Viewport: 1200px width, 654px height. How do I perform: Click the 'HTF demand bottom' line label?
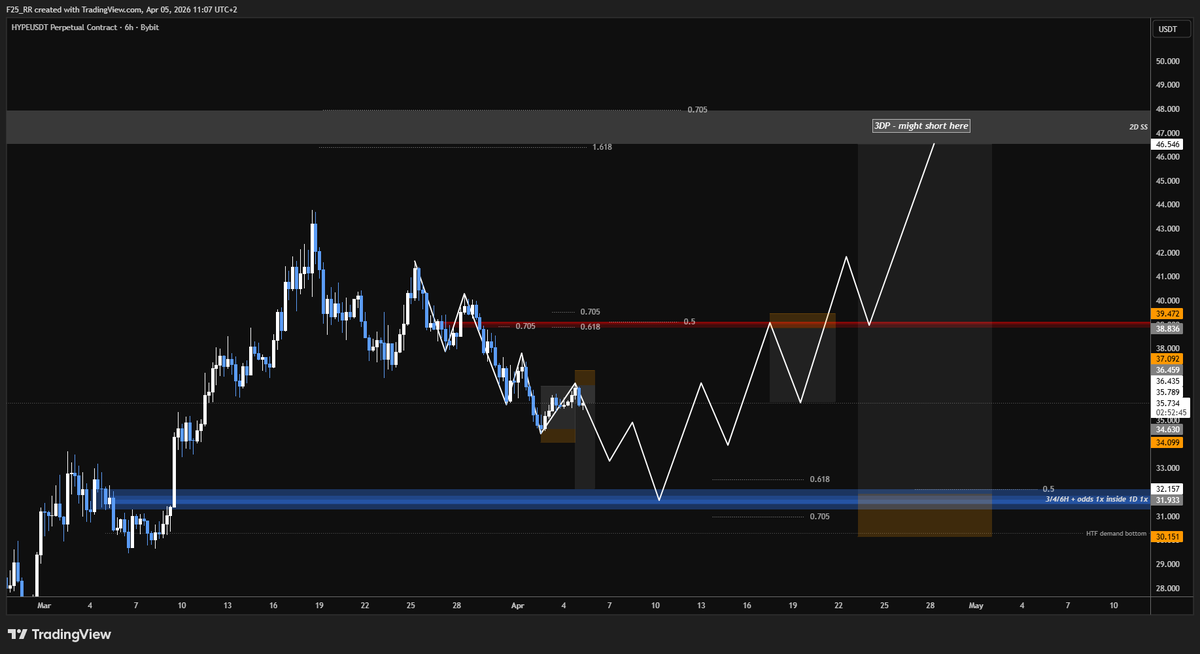[x=1116, y=534]
